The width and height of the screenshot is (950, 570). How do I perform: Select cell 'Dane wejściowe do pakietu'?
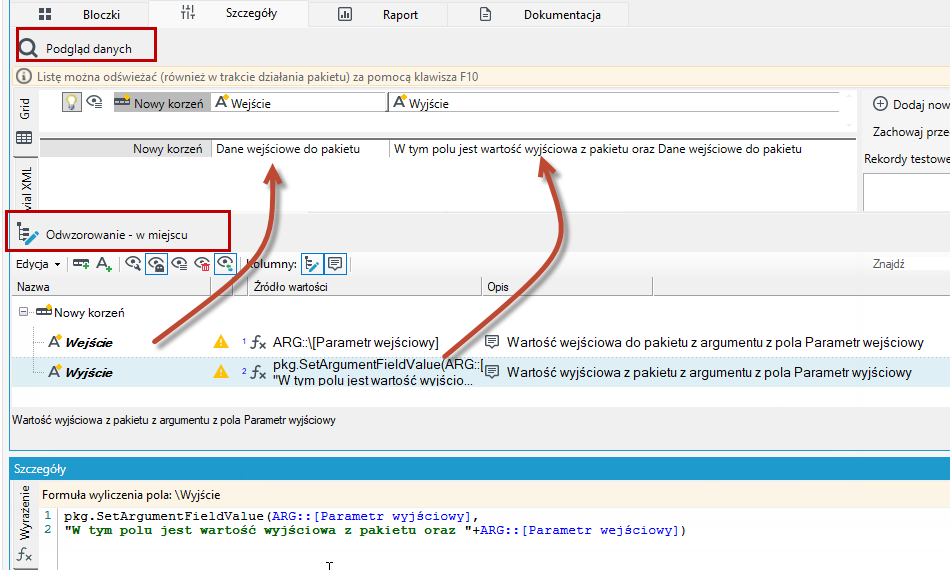point(300,149)
